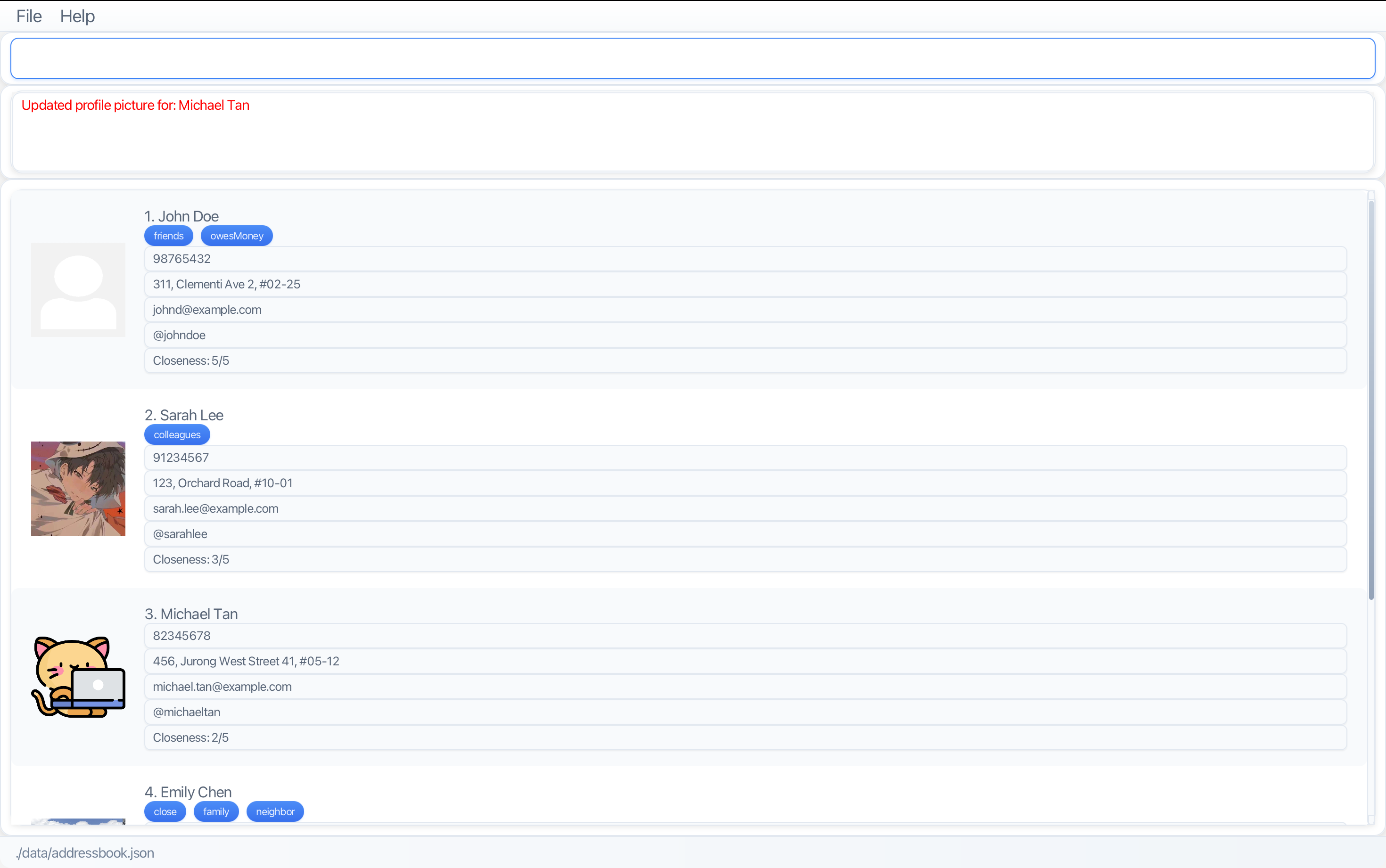This screenshot has height=868, width=1386.
Task: Click the friends tag on John Doe
Action: click(168, 236)
